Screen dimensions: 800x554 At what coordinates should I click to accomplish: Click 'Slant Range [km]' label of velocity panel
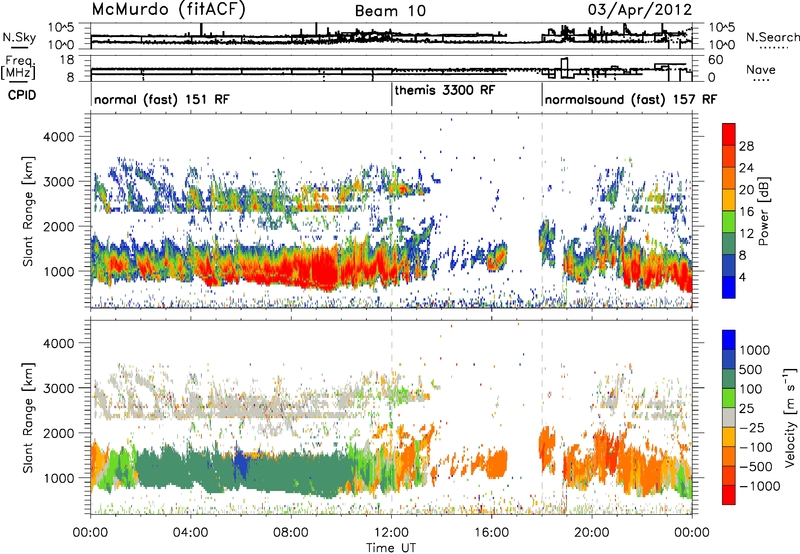coord(28,417)
